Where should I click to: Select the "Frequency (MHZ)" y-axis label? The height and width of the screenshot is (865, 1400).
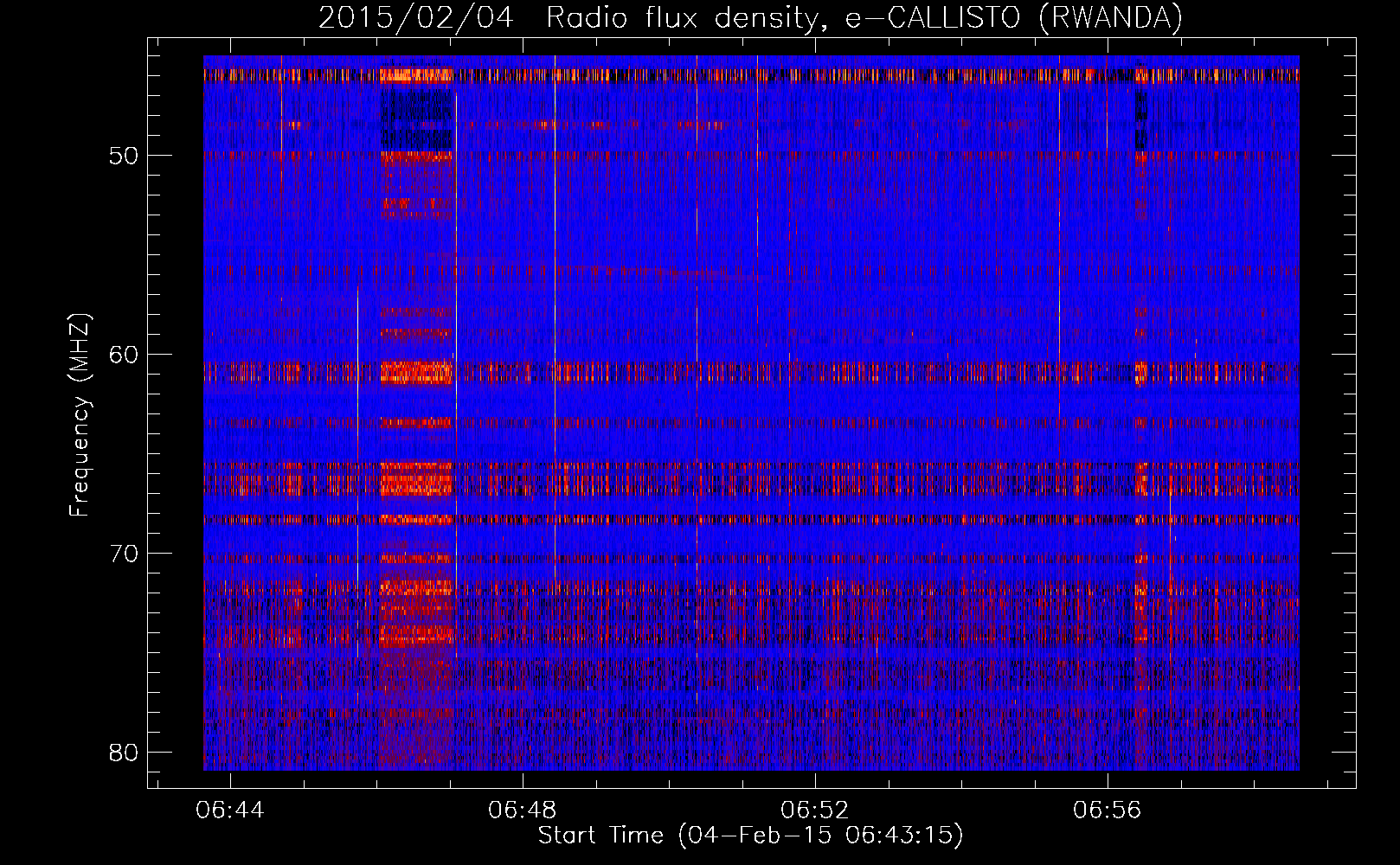[80, 415]
